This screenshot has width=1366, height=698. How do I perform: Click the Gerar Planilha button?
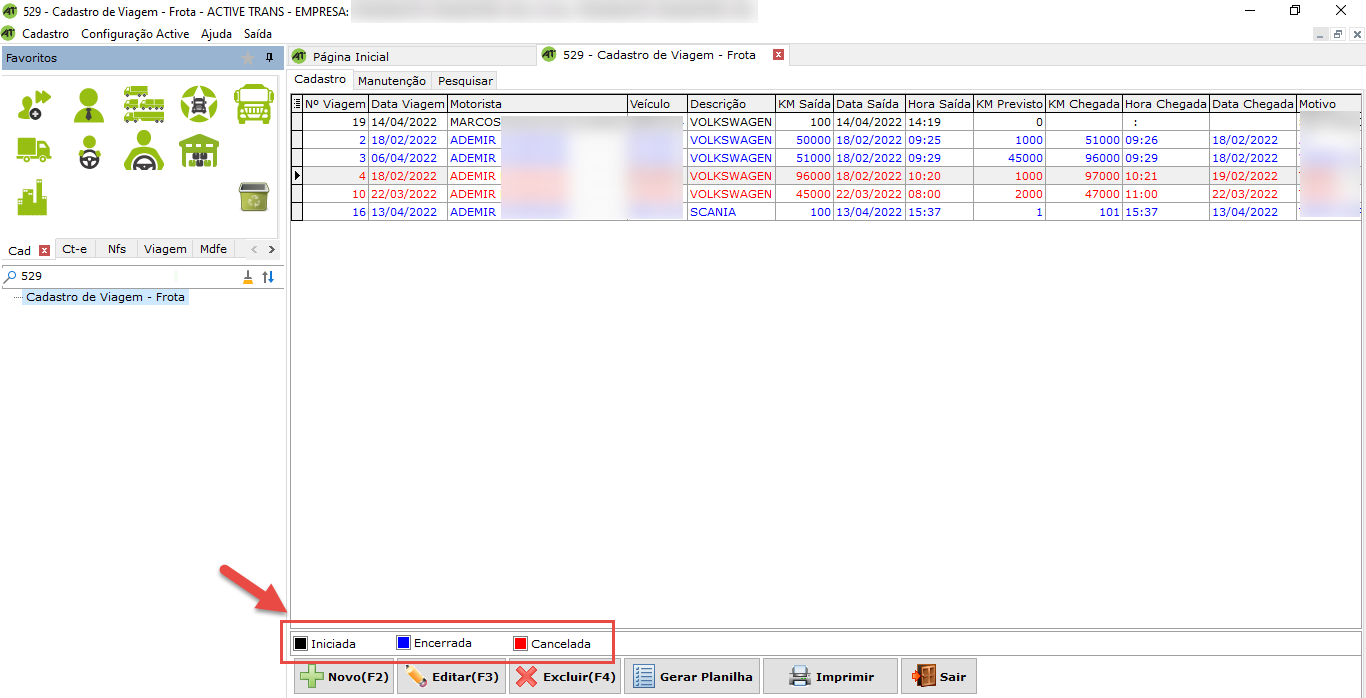[693, 677]
